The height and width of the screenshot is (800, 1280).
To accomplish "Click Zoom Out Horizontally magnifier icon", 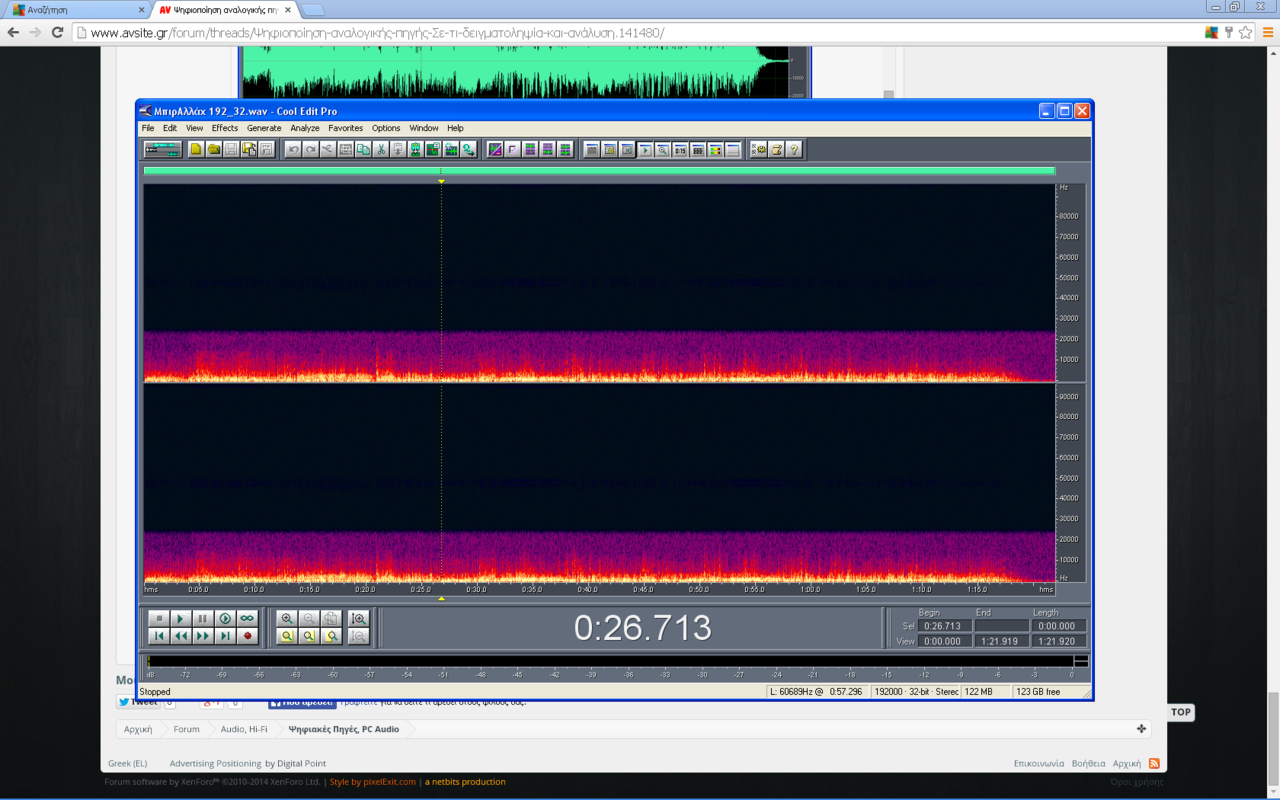I will pos(309,619).
